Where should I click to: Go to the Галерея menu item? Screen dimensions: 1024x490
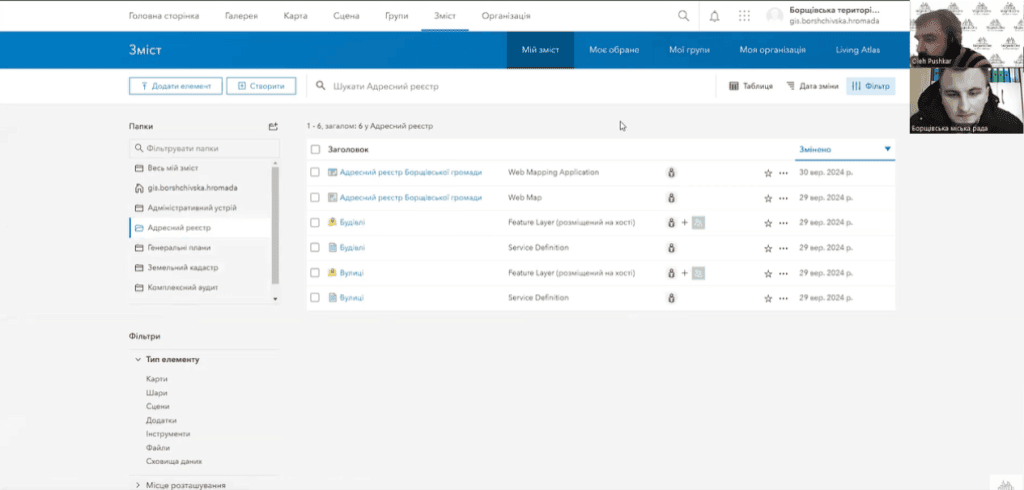pos(240,16)
